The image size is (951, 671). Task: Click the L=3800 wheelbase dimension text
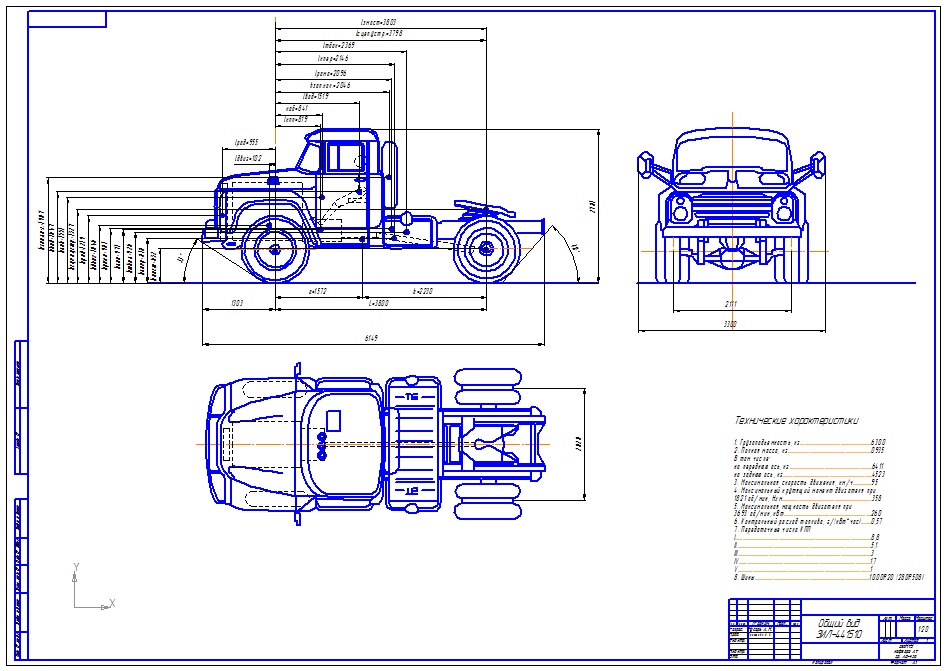click(378, 303)
